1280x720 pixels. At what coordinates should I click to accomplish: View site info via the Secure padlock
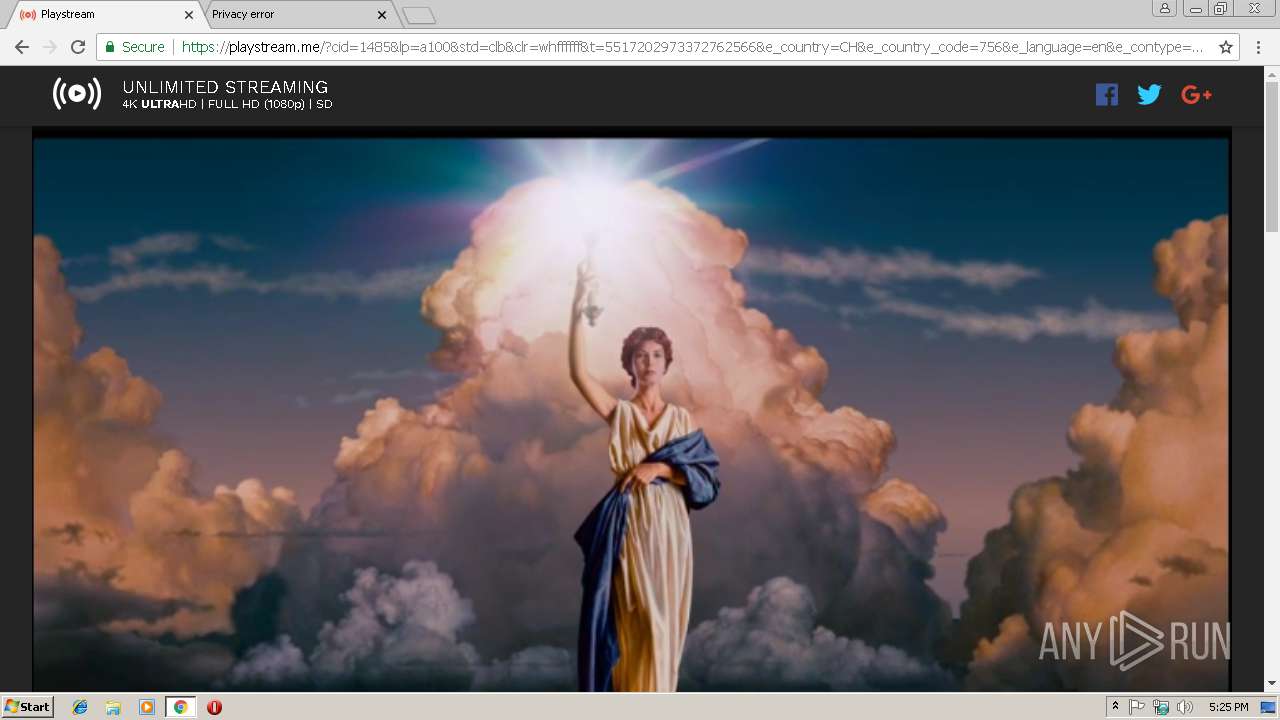click(135, 47)
